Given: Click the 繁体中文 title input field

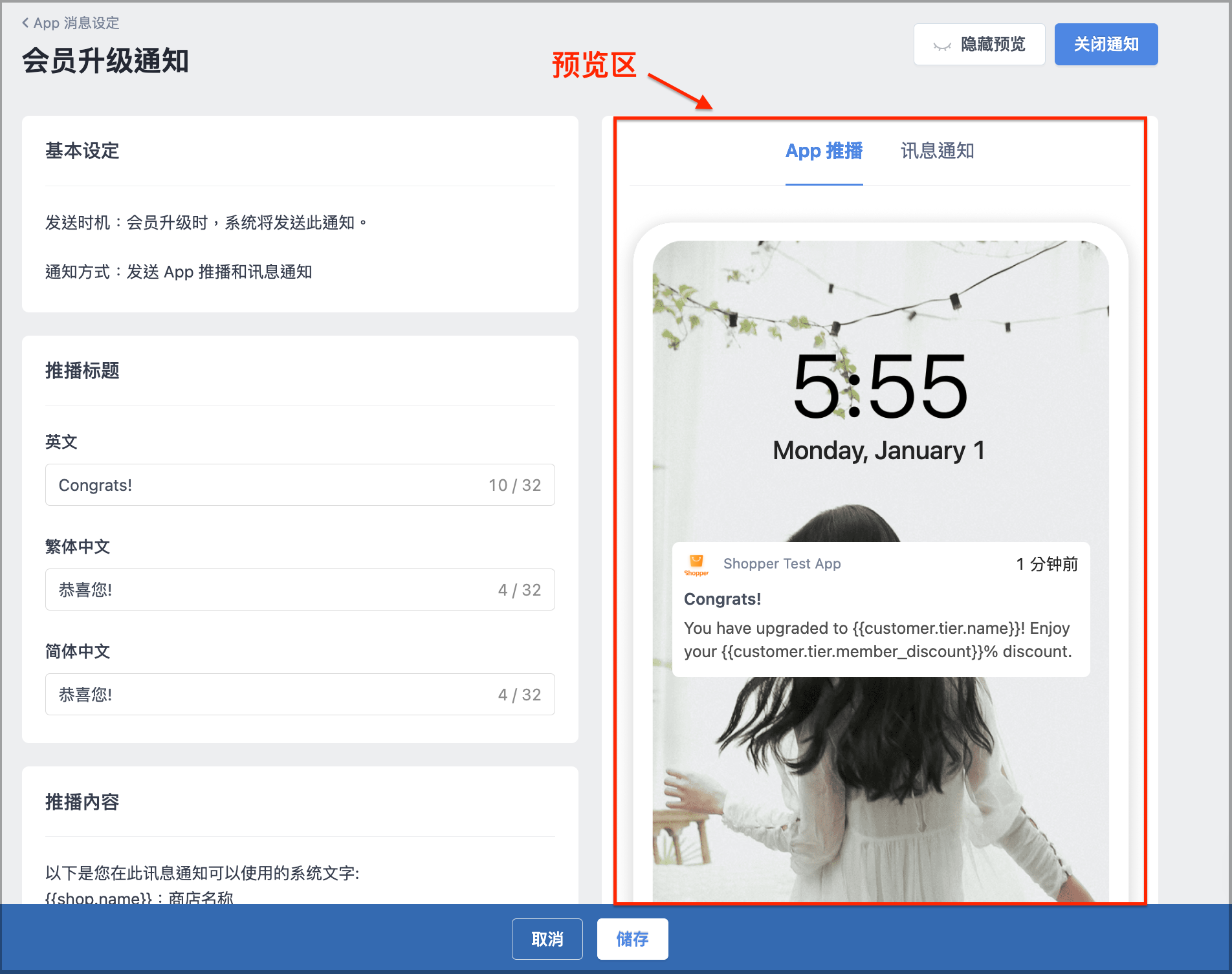Looking at the screenshot, I should click(300, 589).
